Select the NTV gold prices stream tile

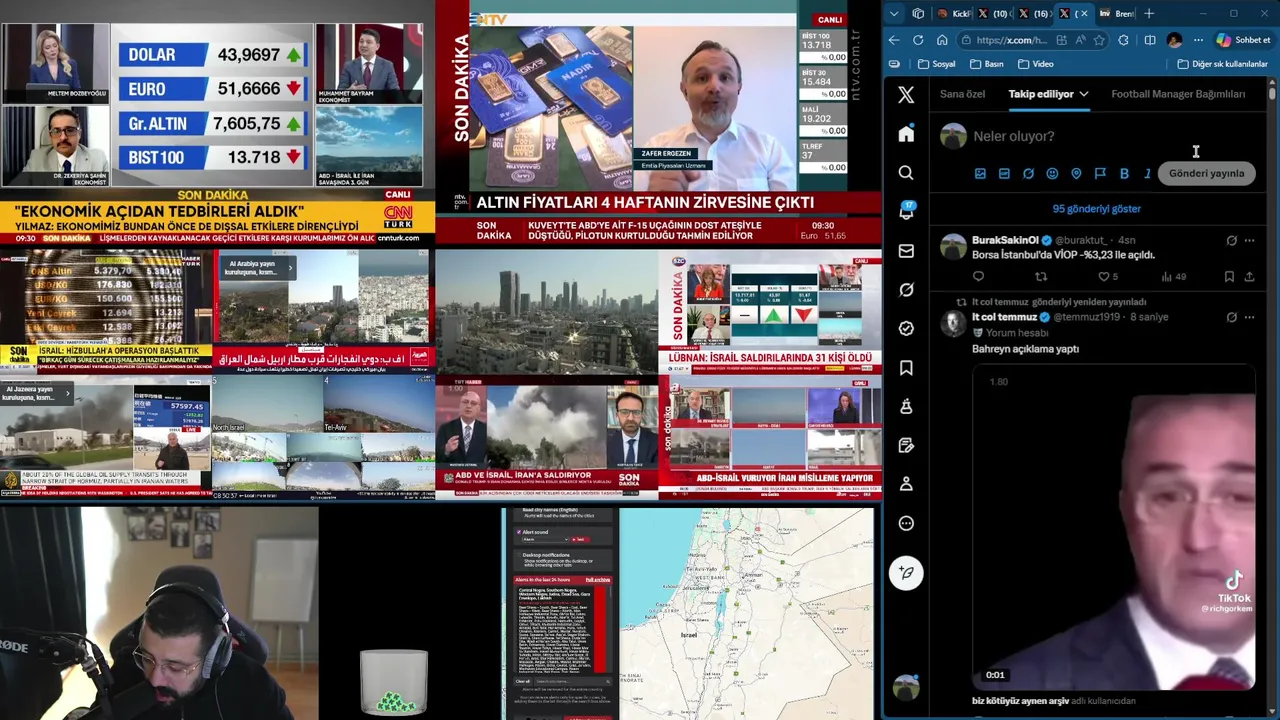[659, 123]
